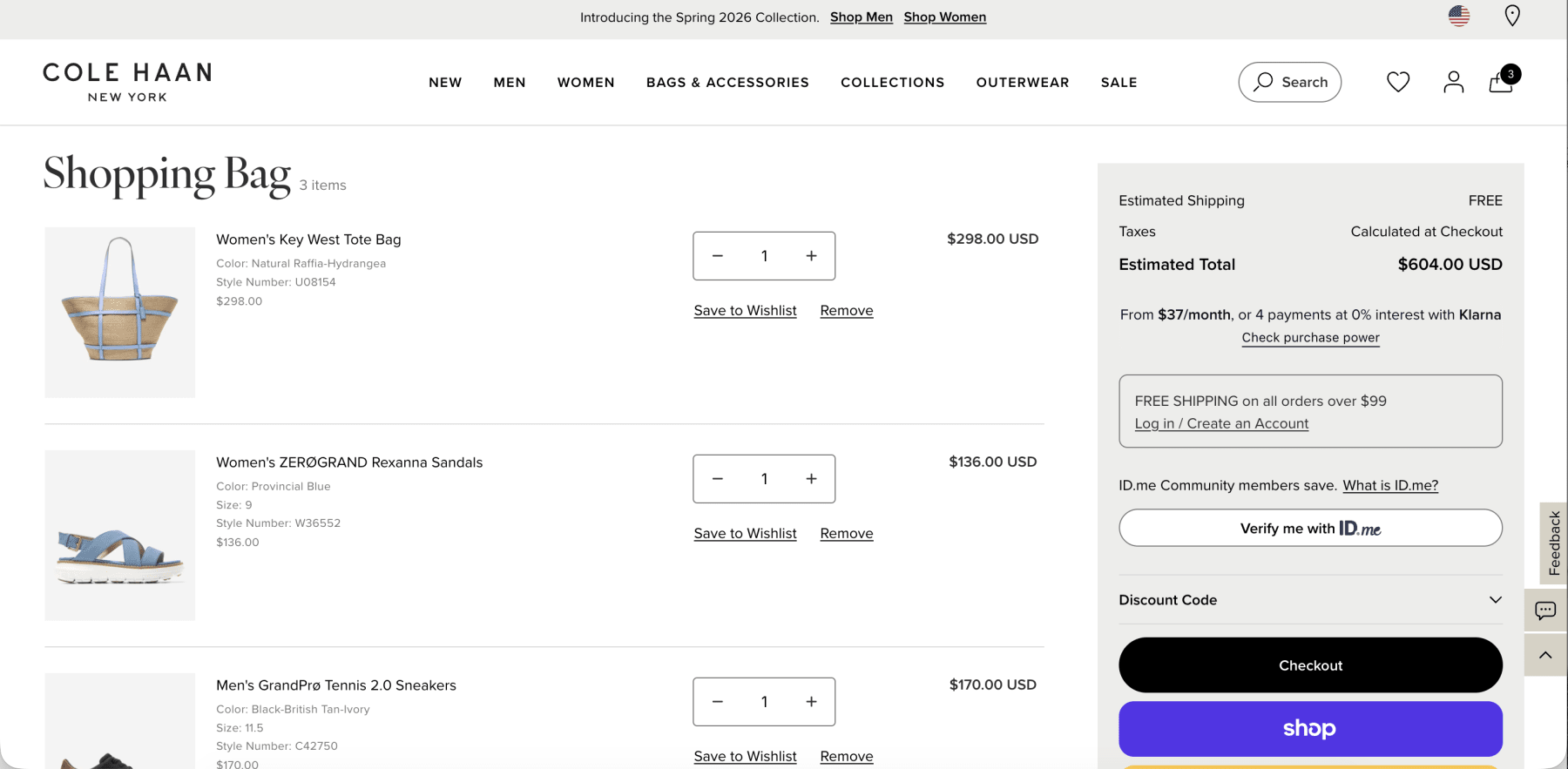The width and height of the screenshot is (1568, 769).
Task: Click the $170.00 USD sneakers price
Action: click(993, 685)
